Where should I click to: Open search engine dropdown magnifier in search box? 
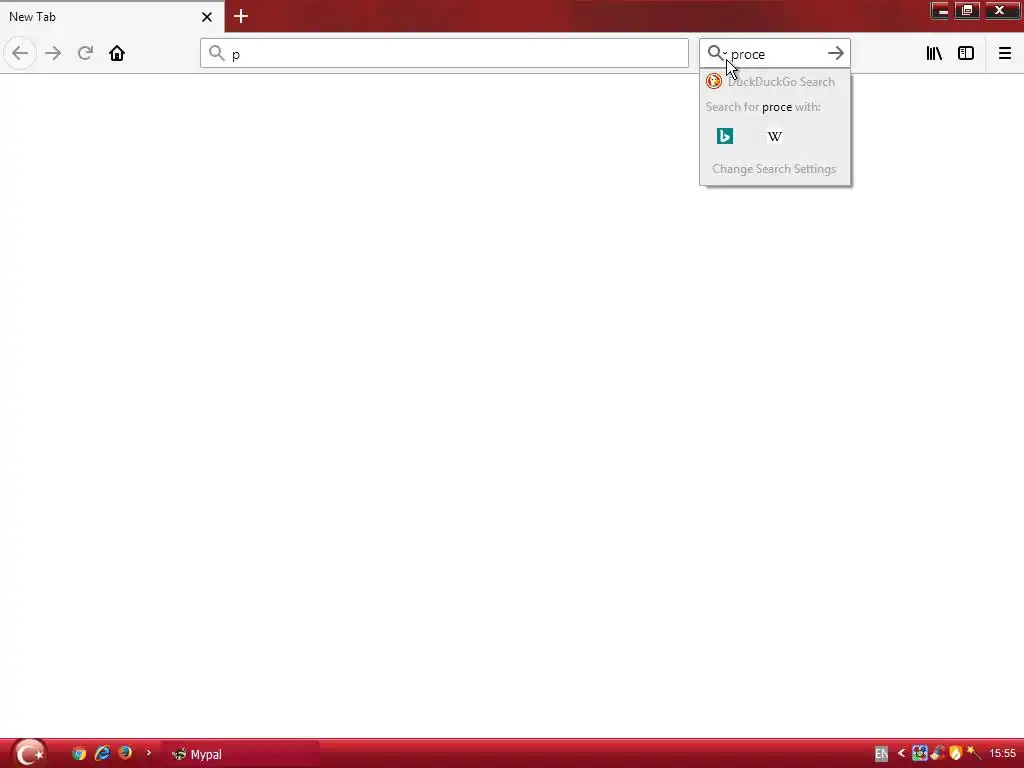click(717, 53)
